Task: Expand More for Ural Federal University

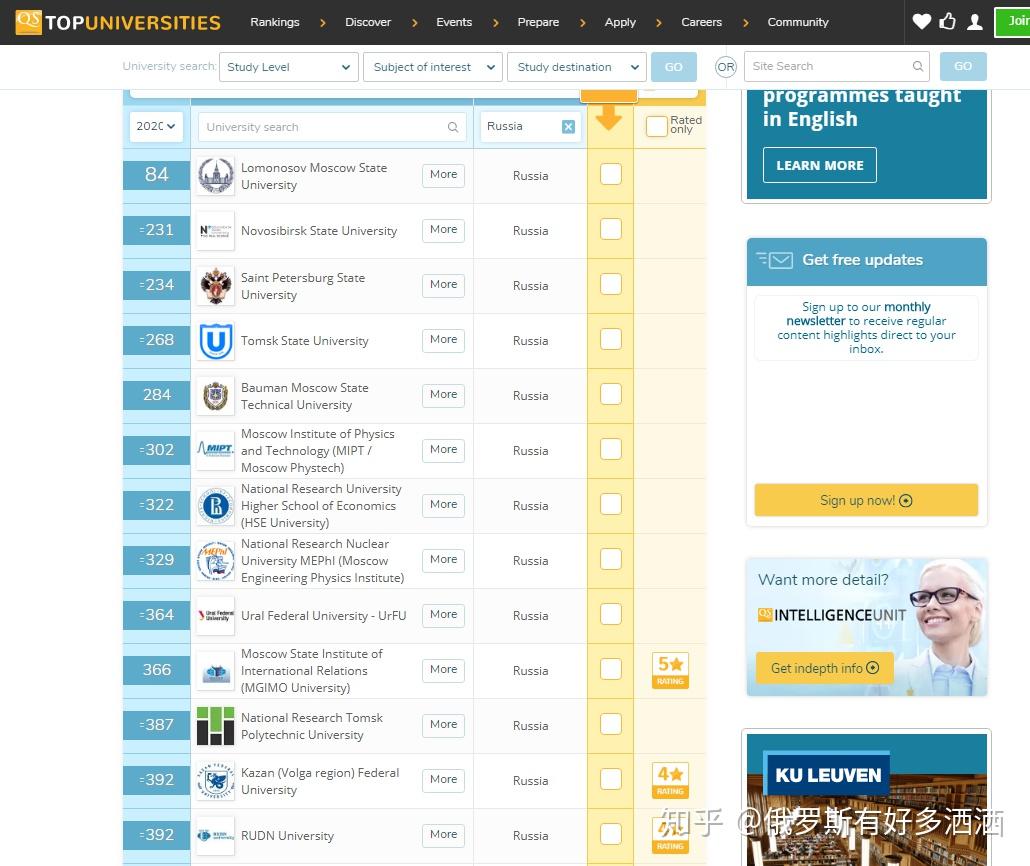Action: click(443, 615)
